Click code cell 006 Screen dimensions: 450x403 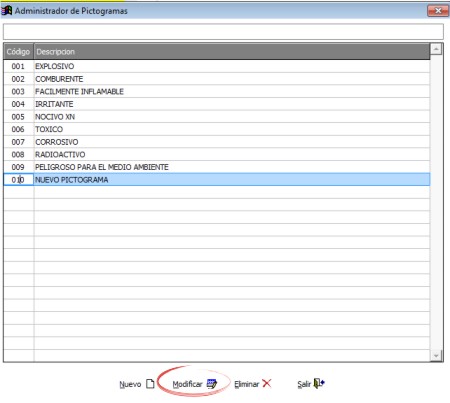point(18,129)
